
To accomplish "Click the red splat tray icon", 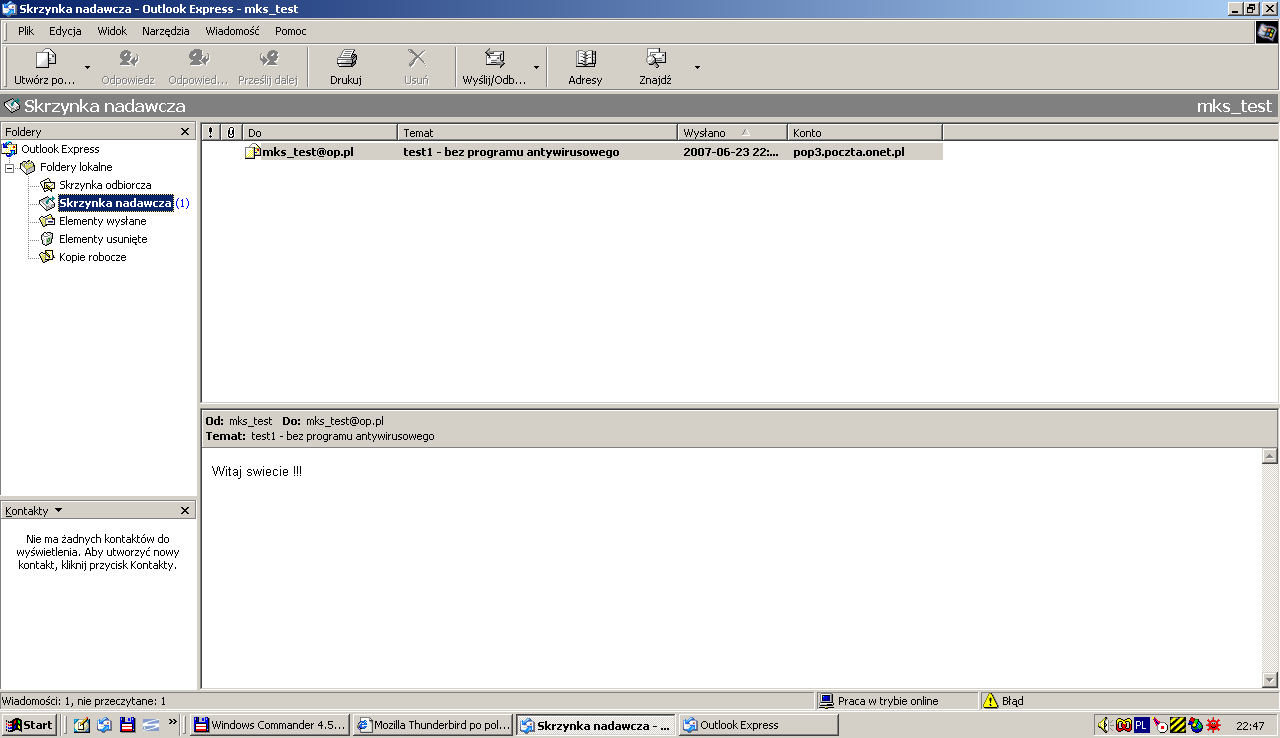I will (1214, 725).
